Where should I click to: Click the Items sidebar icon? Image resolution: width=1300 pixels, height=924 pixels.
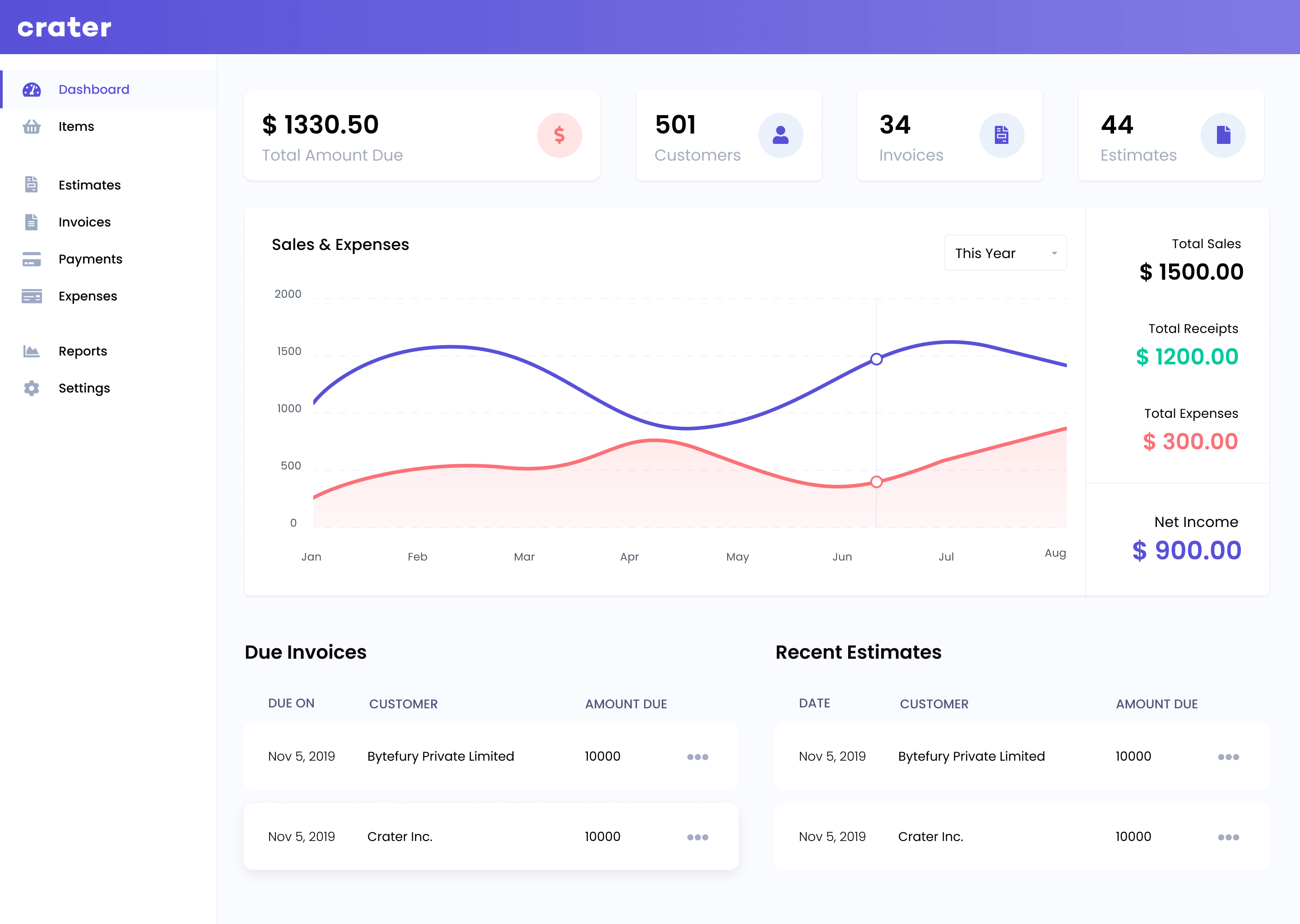(x=31, y=126)
